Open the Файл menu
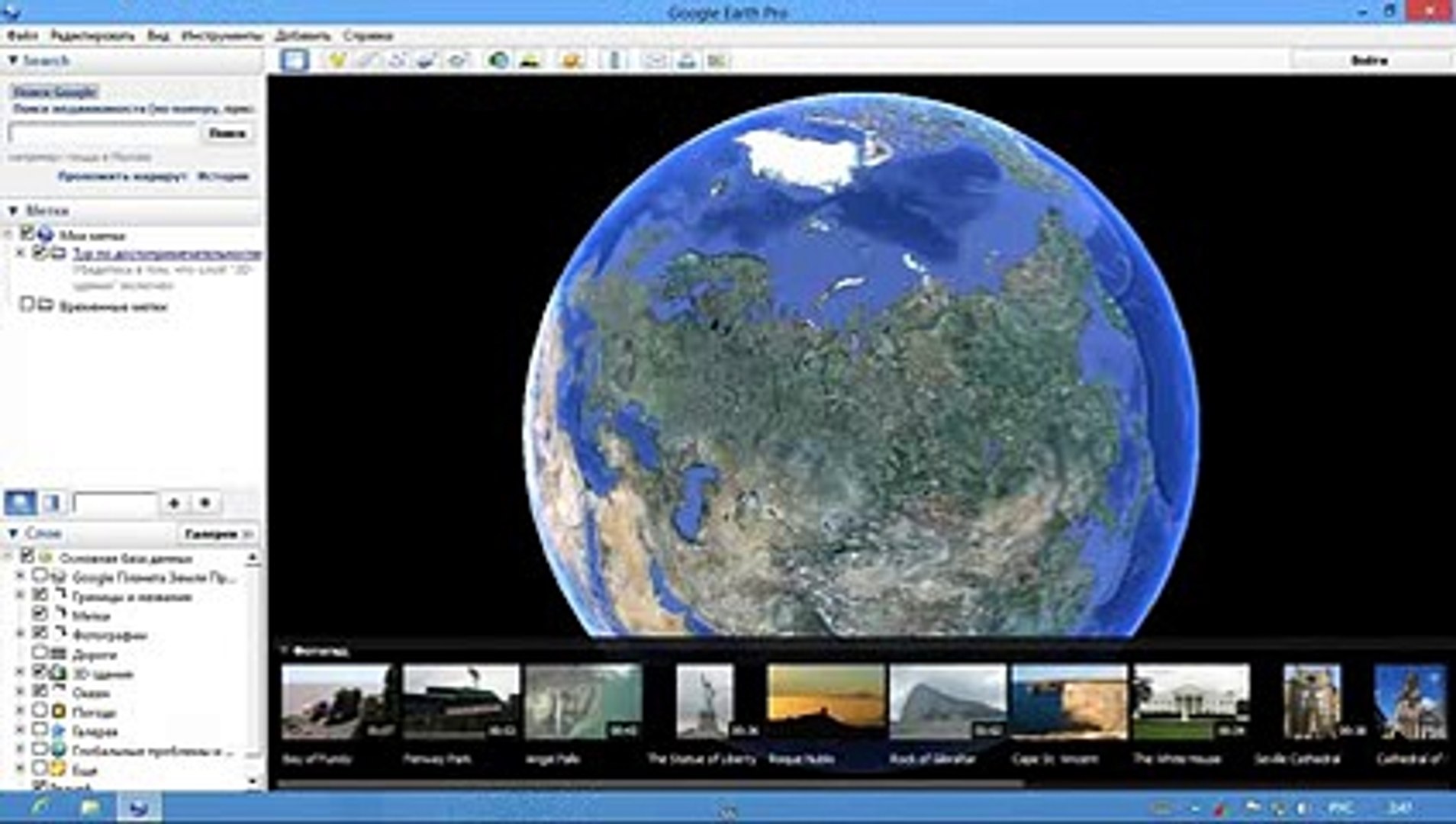Image resolution: width=1456 pixels, height=824 pixels. 22,36
